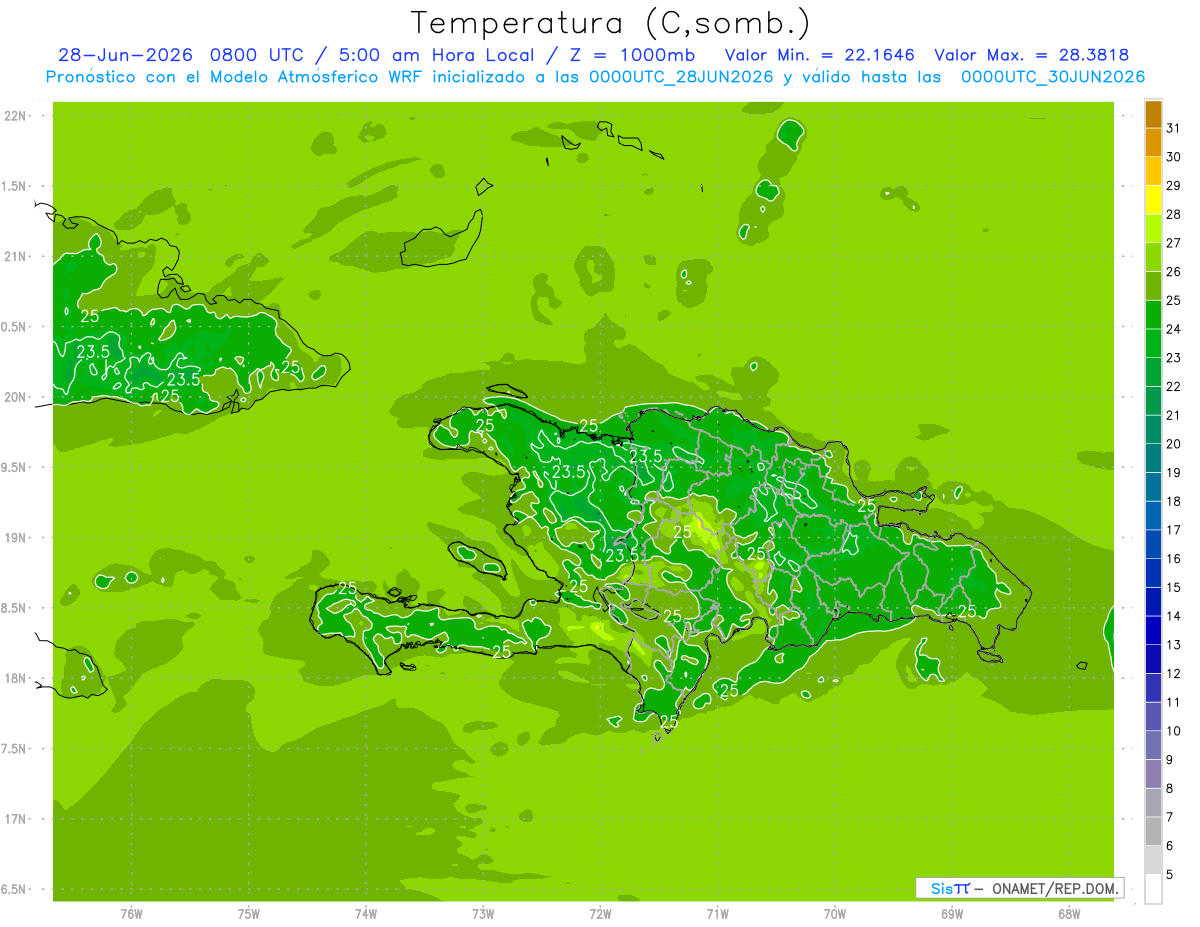
Task: Click the '71W' longitude axis label
Action: click(x=717, y=913)
